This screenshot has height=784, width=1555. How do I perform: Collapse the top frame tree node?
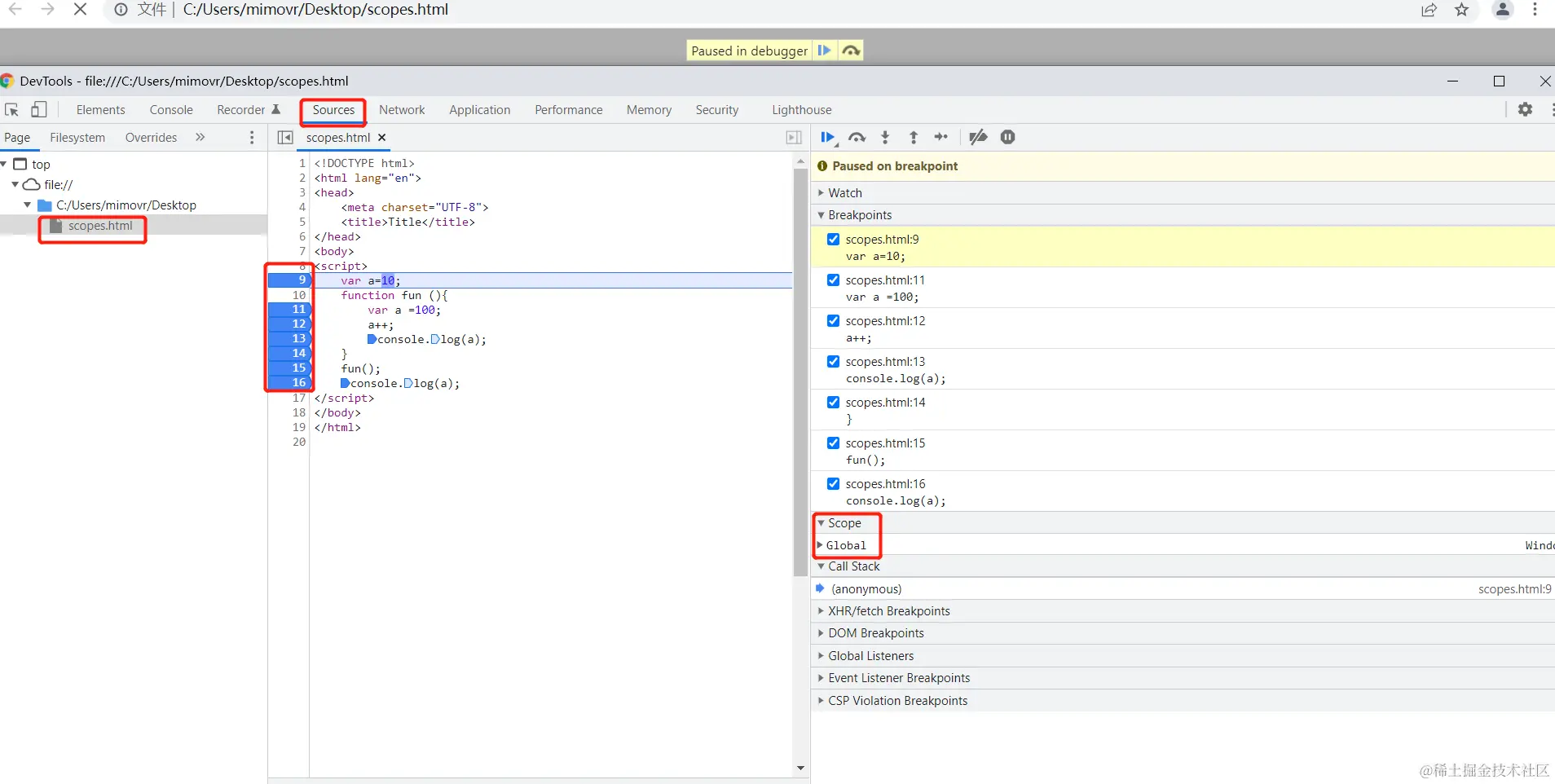[4, 165]
